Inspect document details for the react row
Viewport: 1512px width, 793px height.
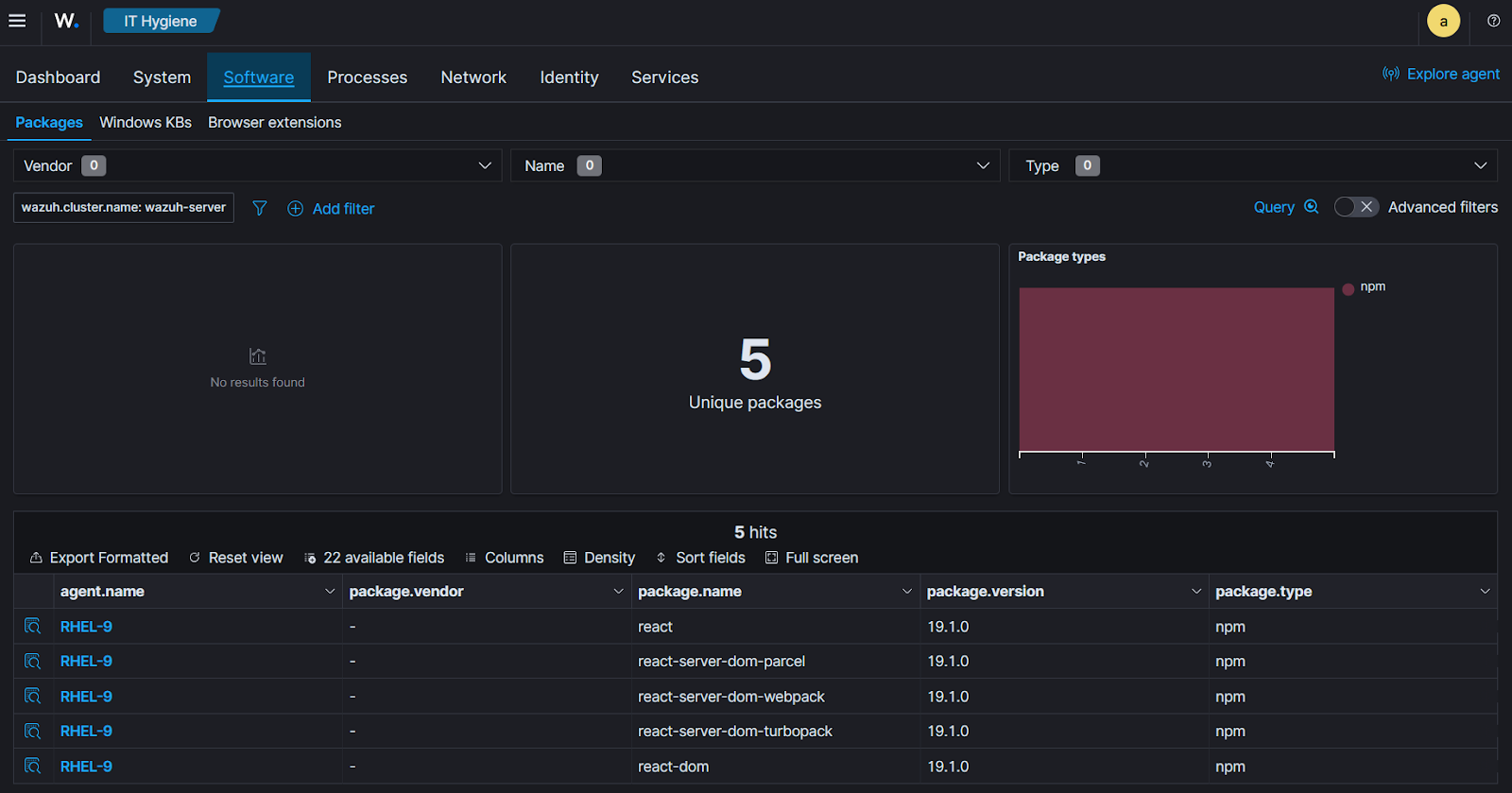[x=33, y=627]
